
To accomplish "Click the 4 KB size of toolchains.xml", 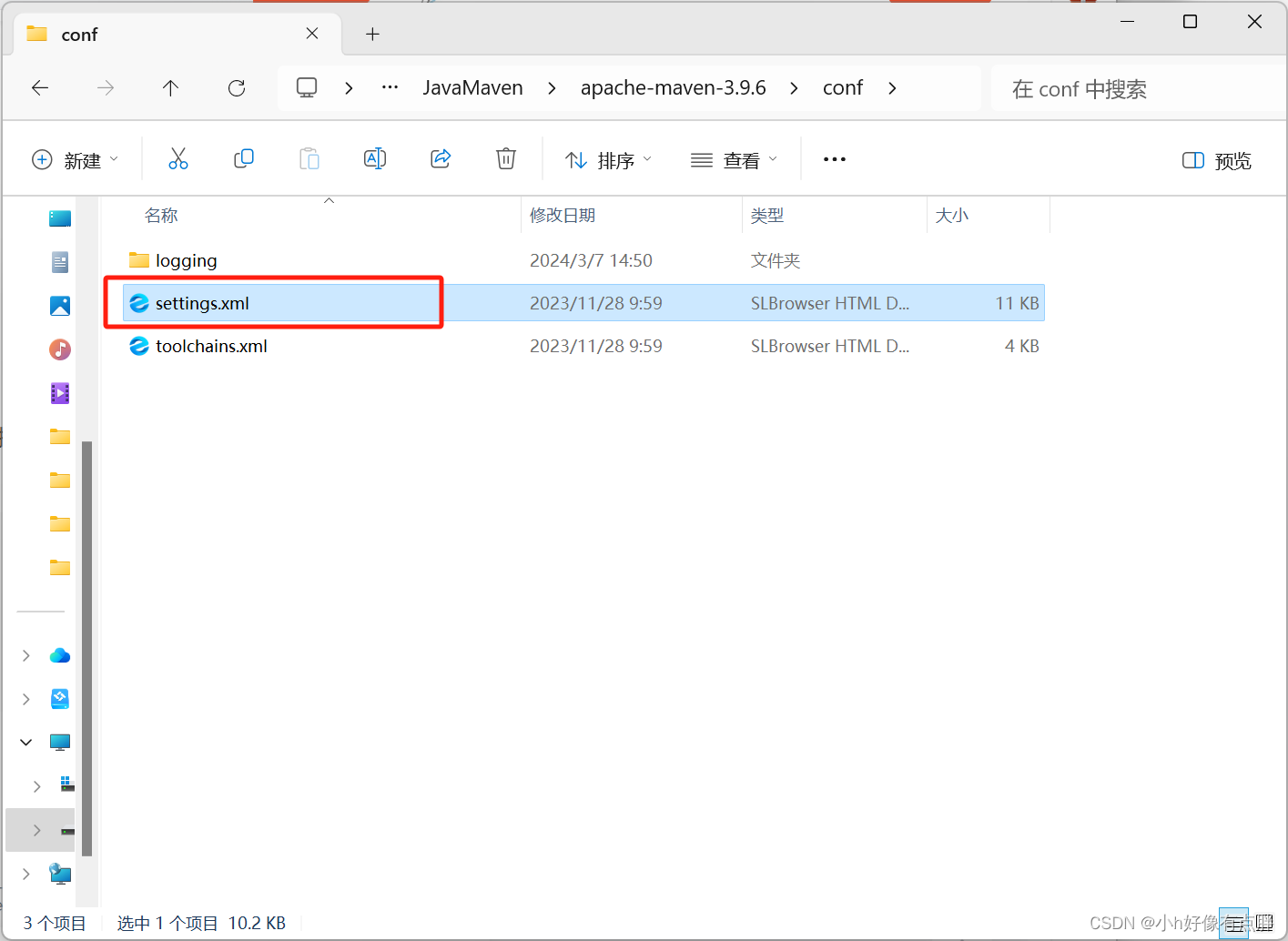I will [1021, 346].
